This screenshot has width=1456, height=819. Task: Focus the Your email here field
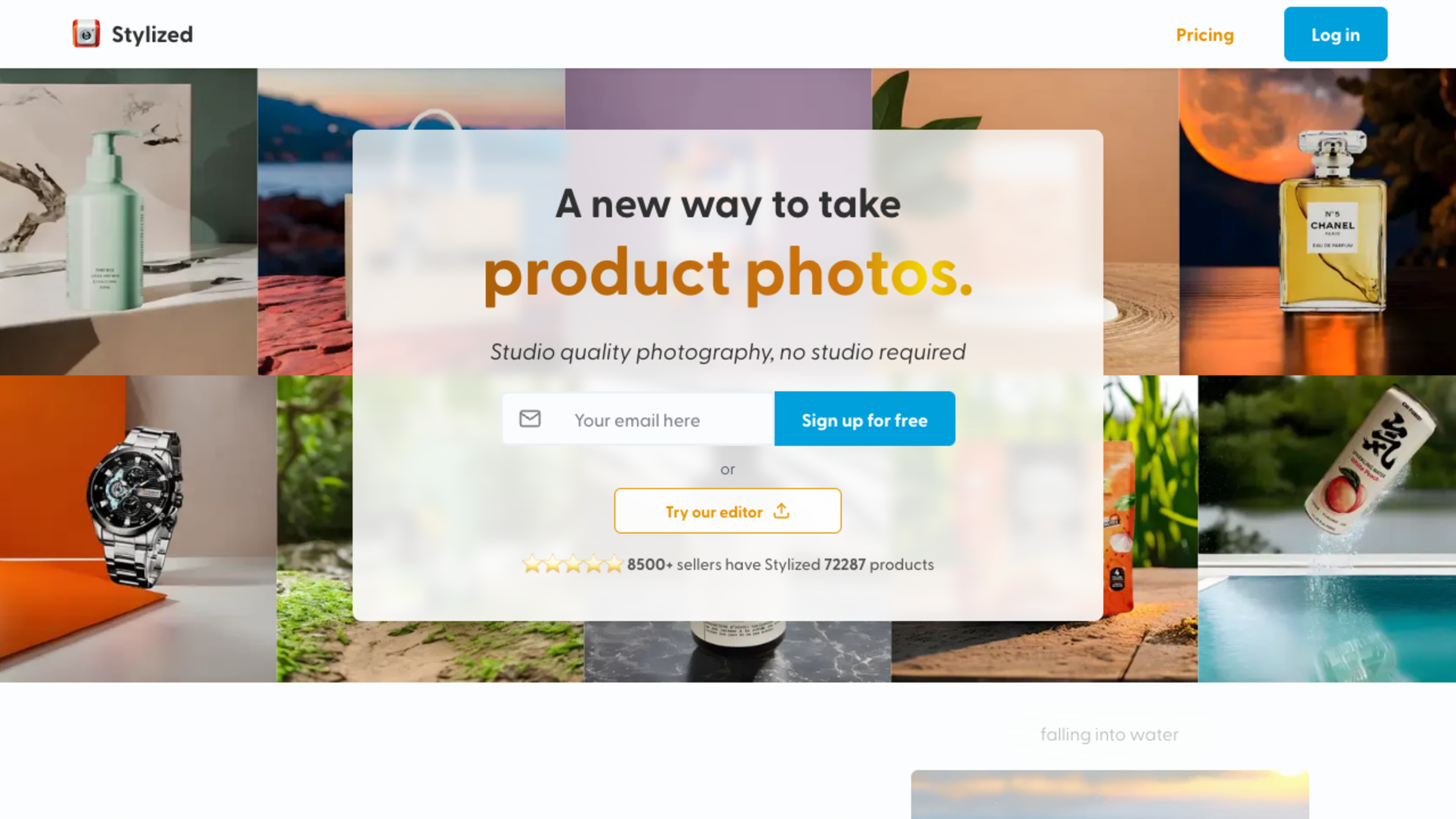pyautogui.click(x=638, y=419)
